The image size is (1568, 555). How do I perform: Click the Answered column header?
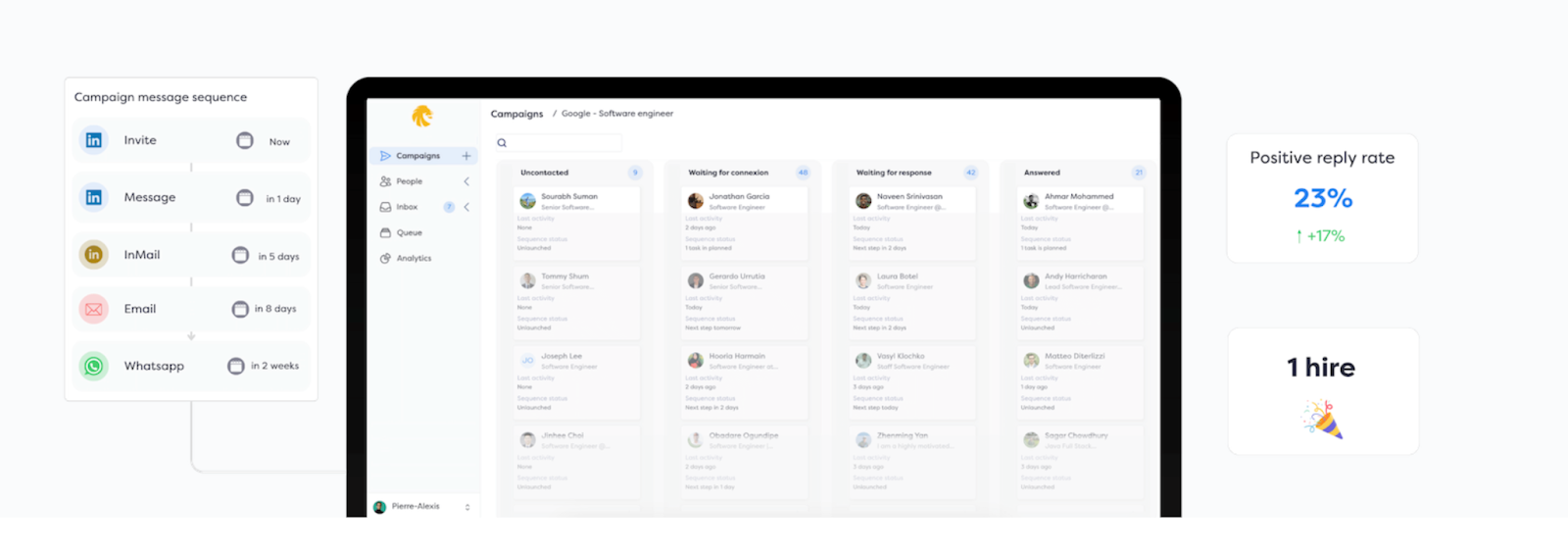coord(1042,173)
